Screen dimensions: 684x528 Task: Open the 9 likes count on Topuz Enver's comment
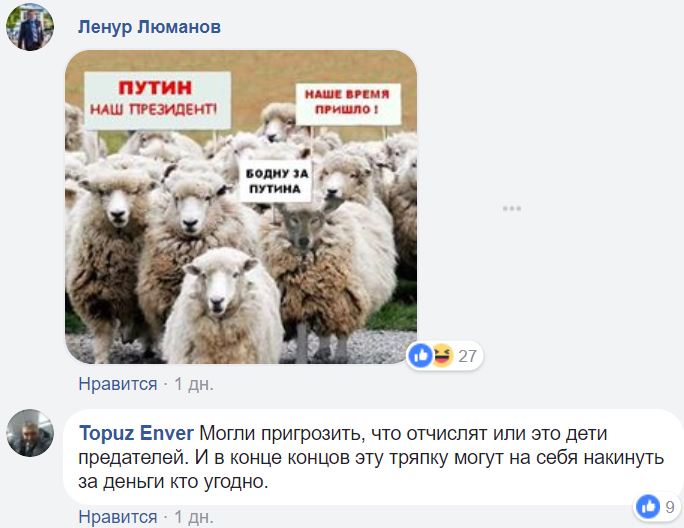tap(670, 507)
